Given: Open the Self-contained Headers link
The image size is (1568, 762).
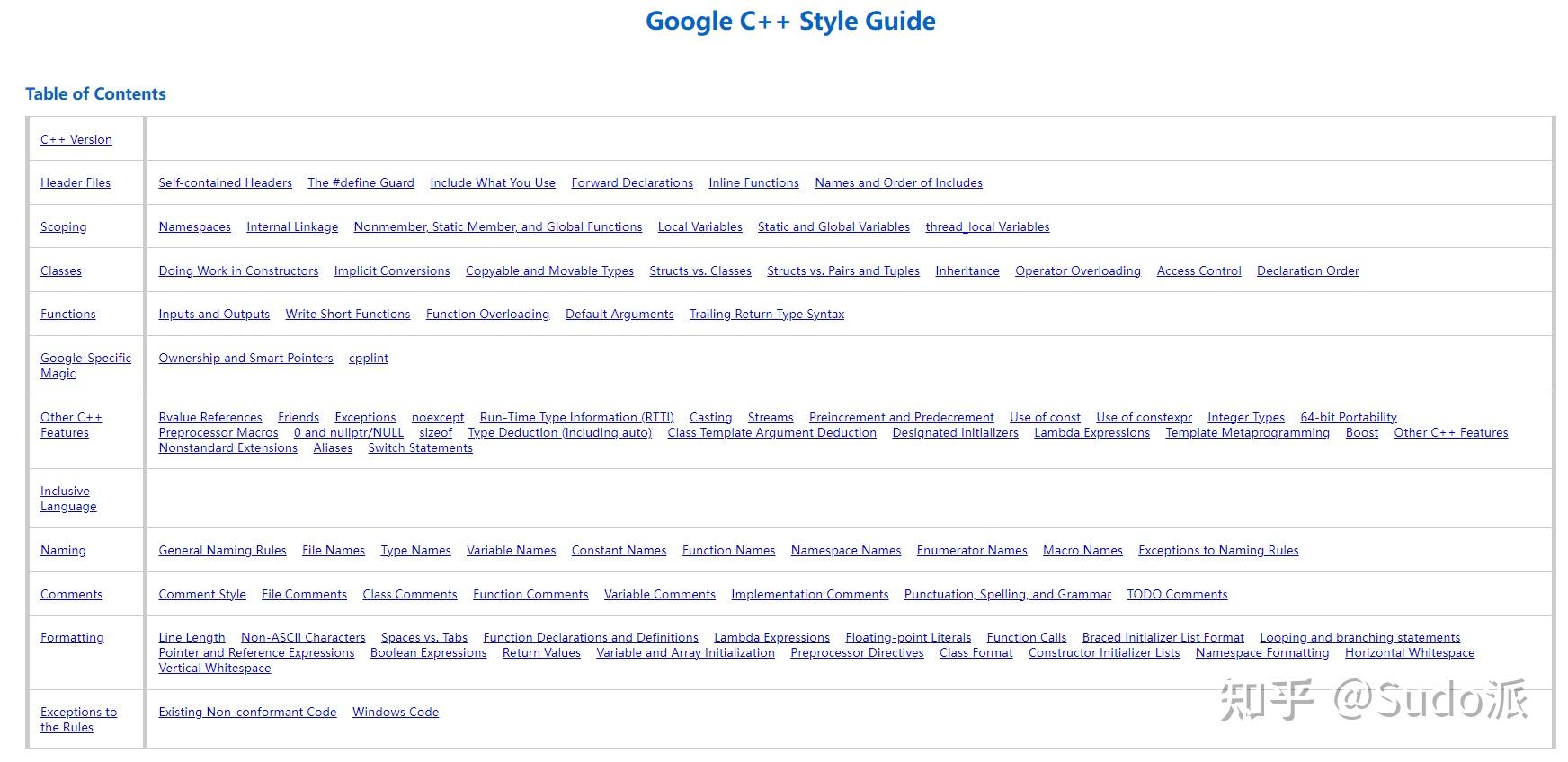Looking at the screenshot, I should point(225,182).
